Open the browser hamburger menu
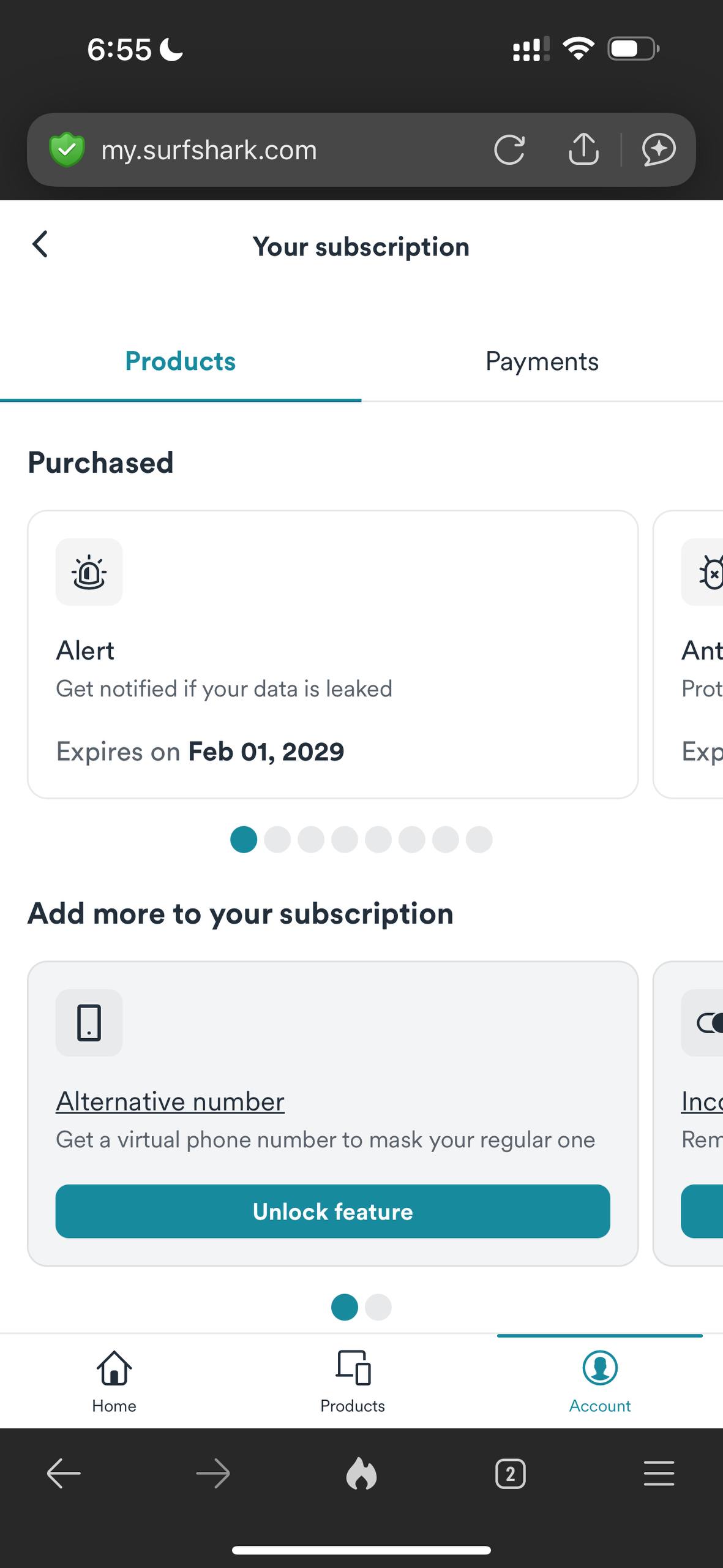The image size is (723, 1568). coord(659,1474)
